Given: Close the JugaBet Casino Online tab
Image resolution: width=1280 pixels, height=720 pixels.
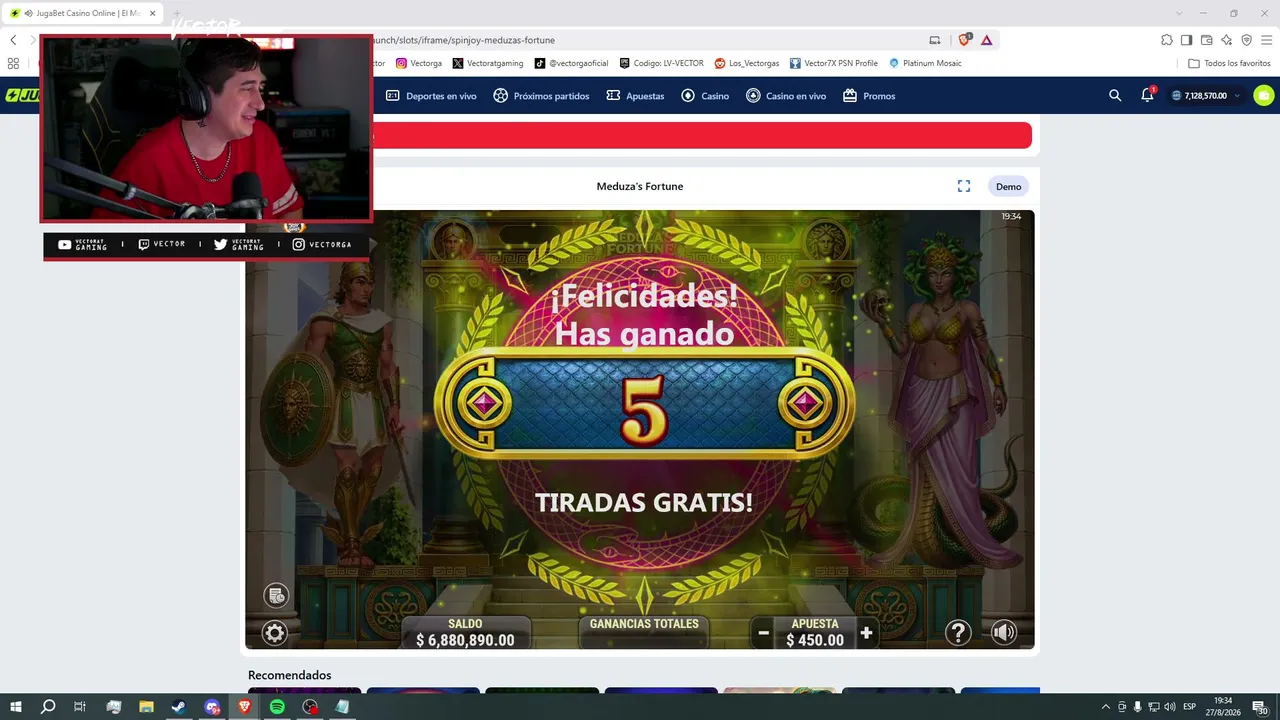Looking at the screenshot, I should point(153,13).
